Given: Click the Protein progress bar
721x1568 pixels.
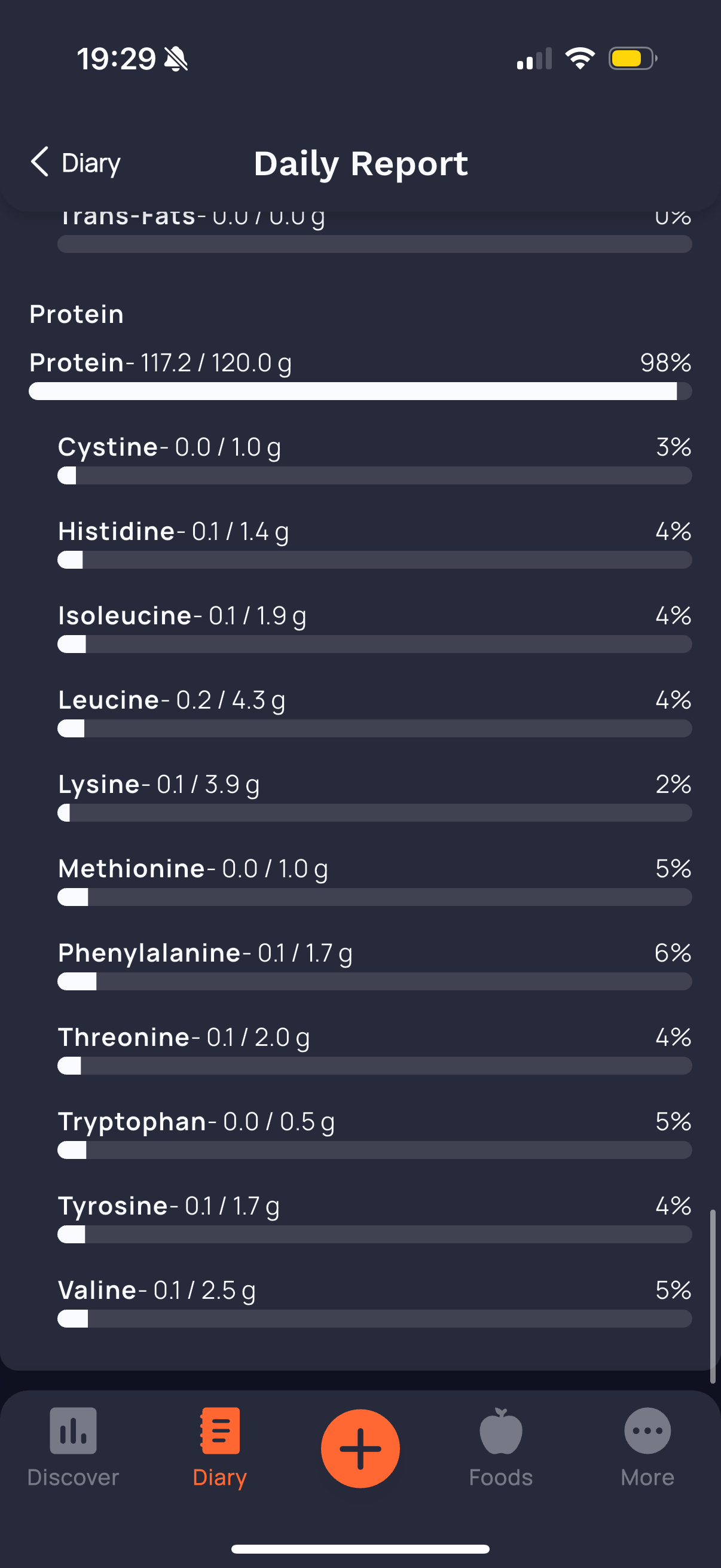Looking at the screenshot, I should click(360, 391).
